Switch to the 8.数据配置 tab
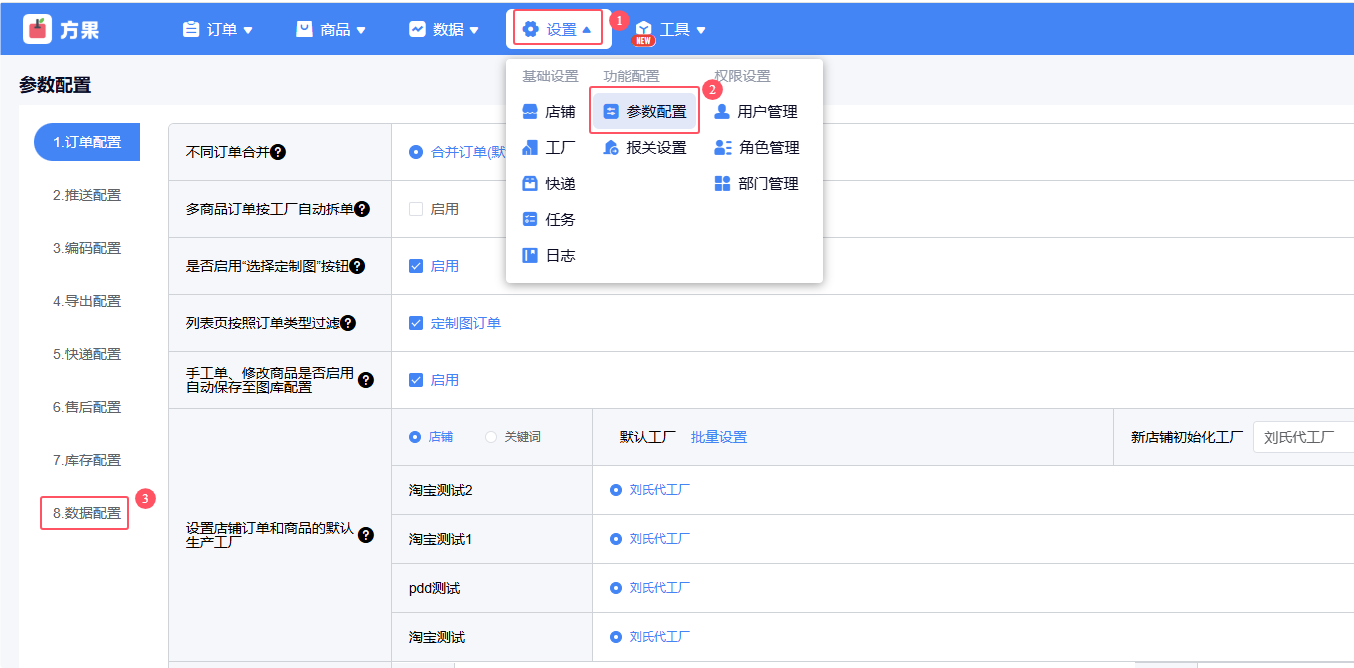Viewport: 1354px width, 668px height. point(86,513)
